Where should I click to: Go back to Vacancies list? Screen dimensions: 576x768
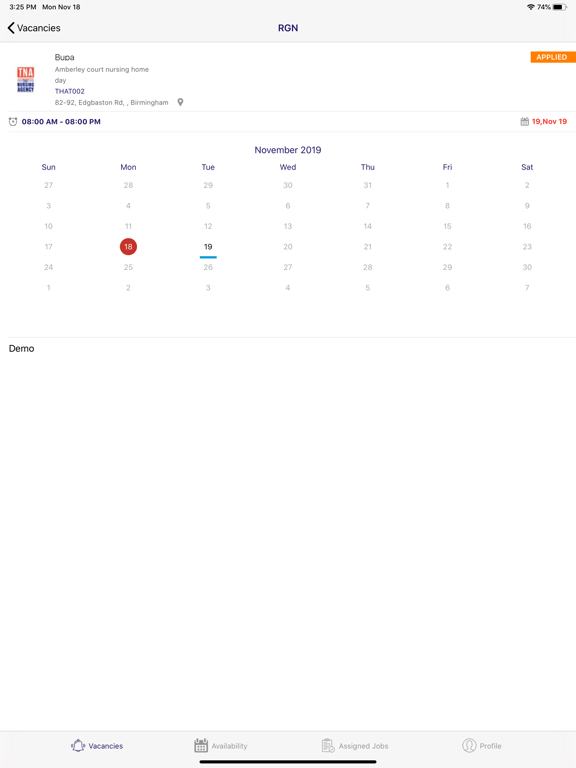(34, 28)
